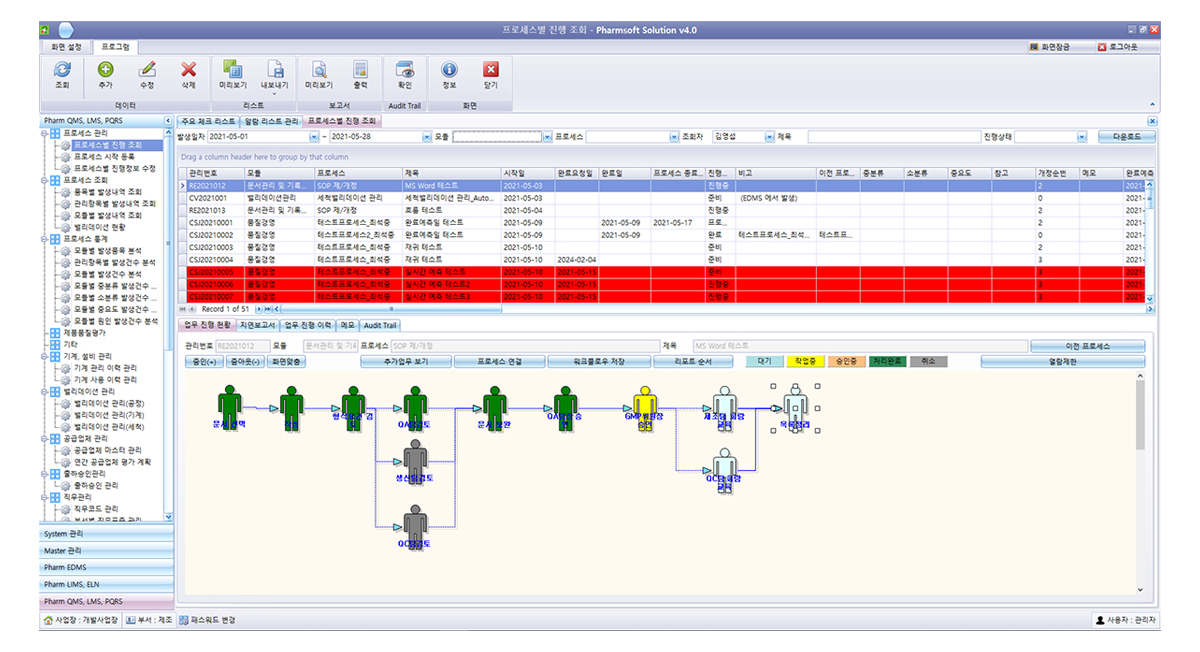Switch to the 화면 설정 ribbon tab
Viewport: 1200px width, 652px height.
[x=66, y=46]
